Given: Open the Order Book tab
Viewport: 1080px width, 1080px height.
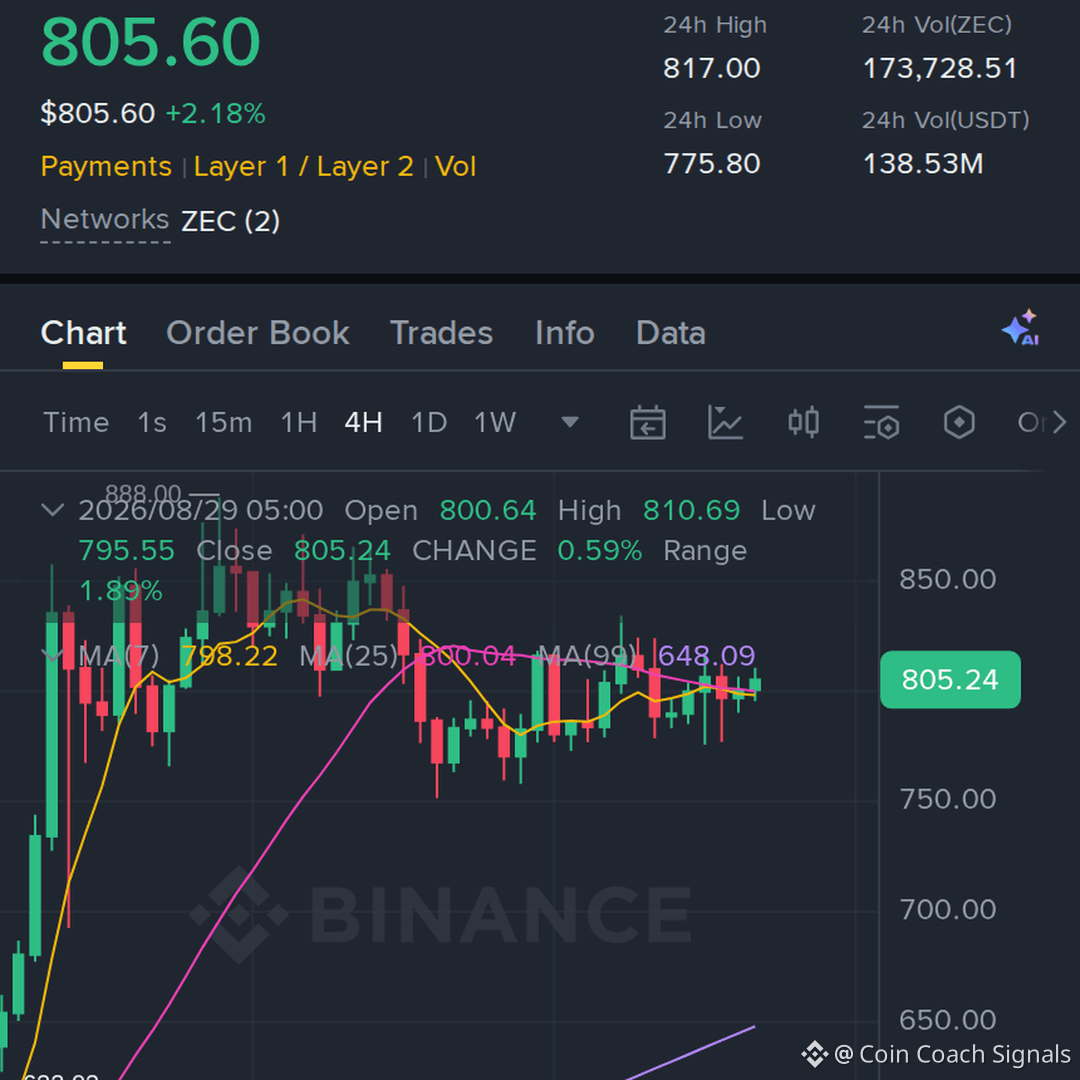Looking at the screenshot, I should point(258,333).
